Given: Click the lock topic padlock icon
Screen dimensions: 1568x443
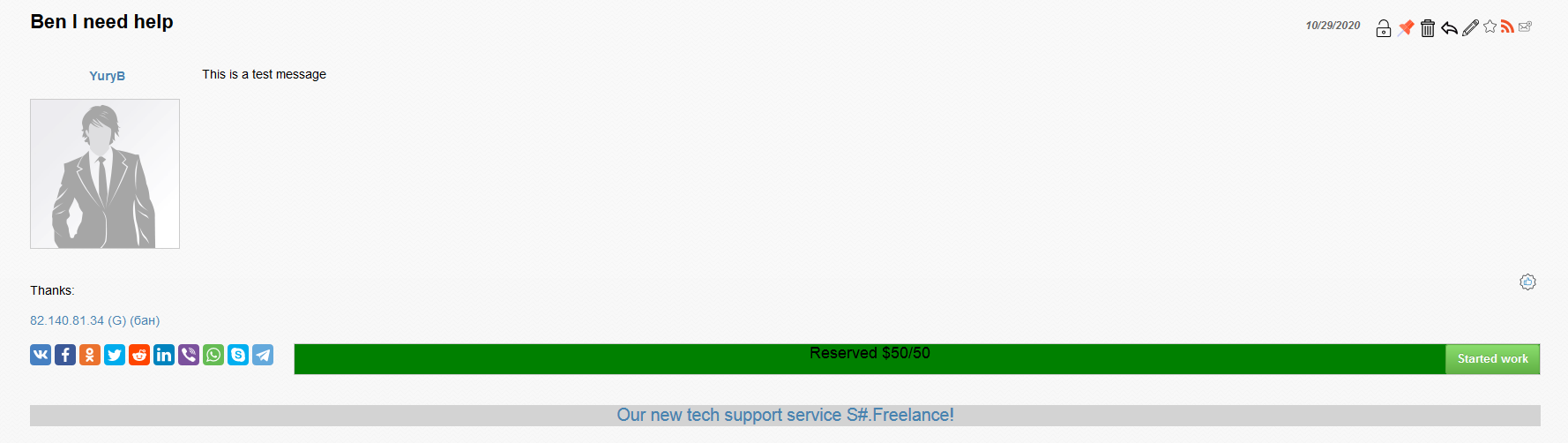Looking at the screenshot, I should pyautogui.click(x=1383, y=28).
